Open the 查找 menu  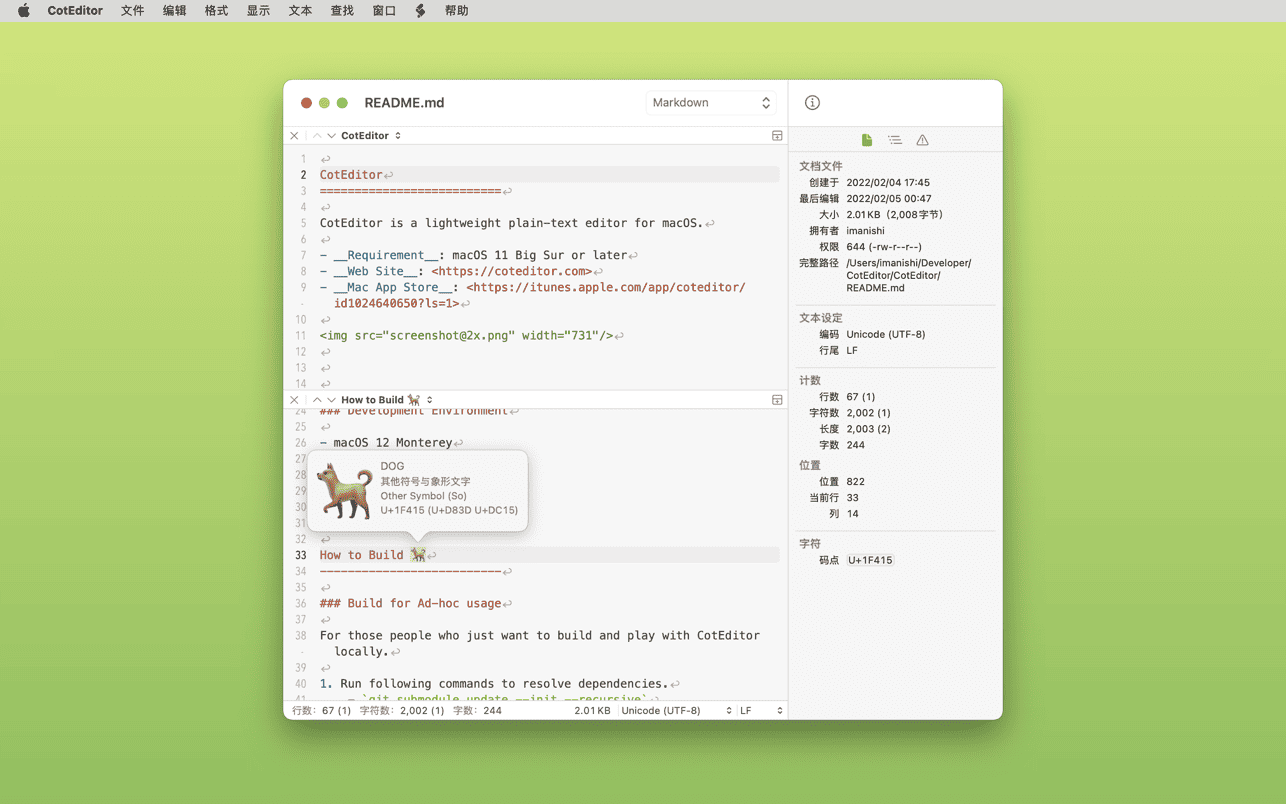[342, 11]
